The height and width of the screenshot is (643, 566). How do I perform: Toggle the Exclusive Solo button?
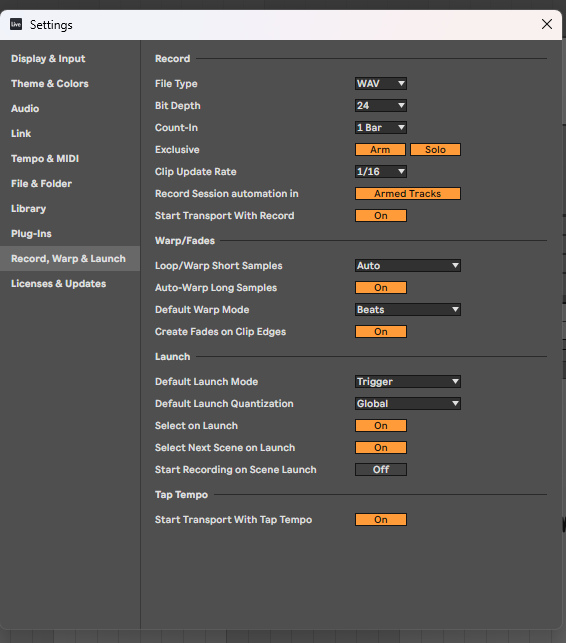(x=435, y=150)
